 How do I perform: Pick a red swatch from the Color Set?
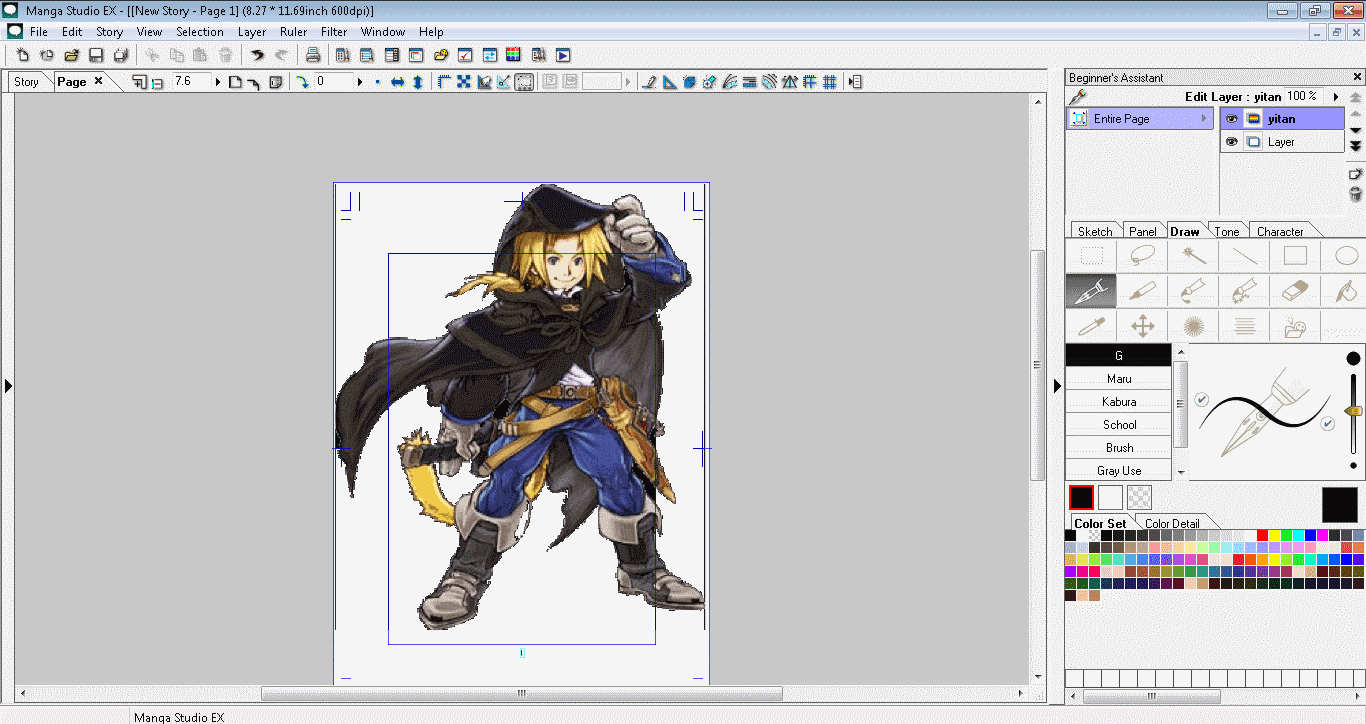tap(1263, 535)
